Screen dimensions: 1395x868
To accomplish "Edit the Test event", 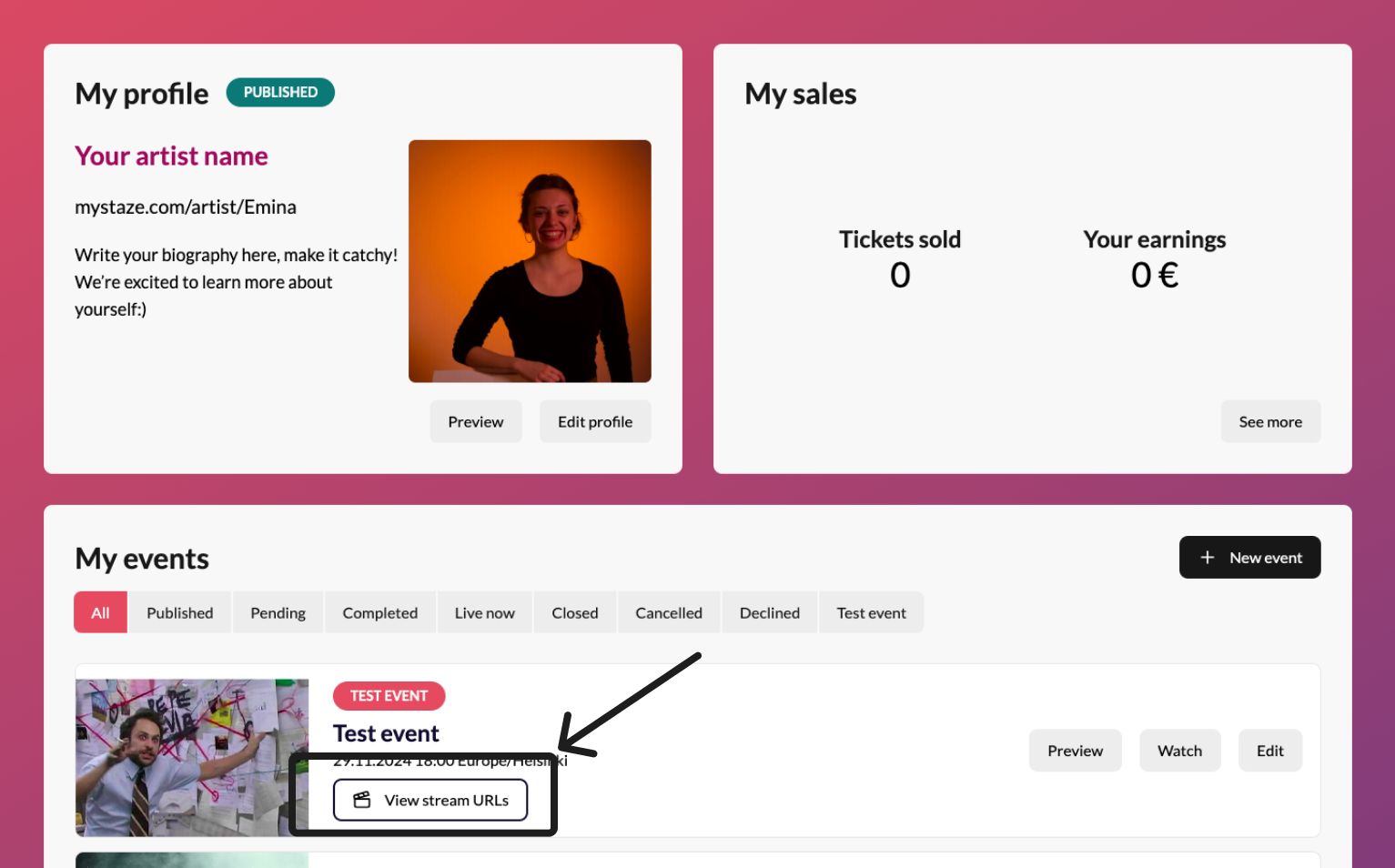I will tap(1269, 751).
